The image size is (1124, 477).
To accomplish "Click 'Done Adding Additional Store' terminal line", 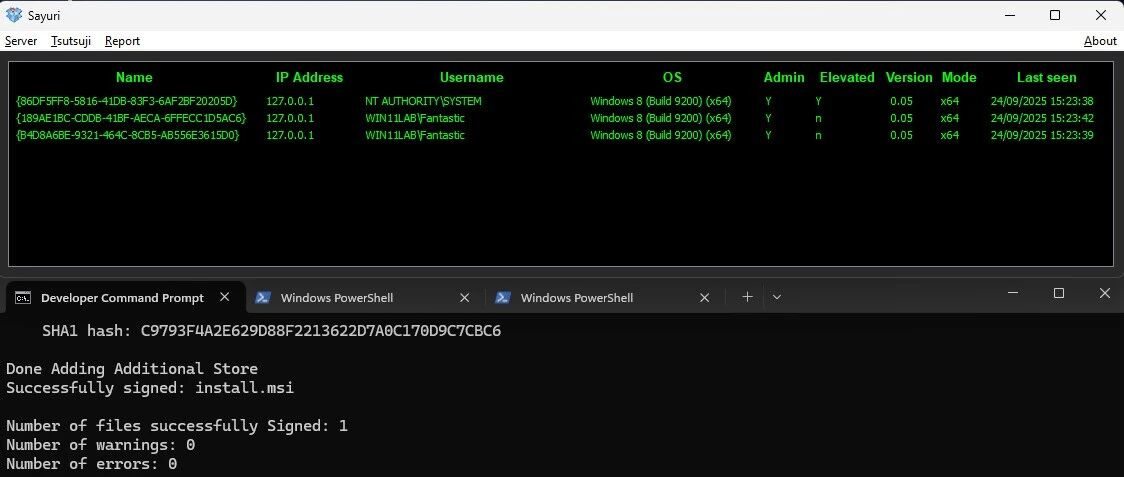I will (132, 369).
